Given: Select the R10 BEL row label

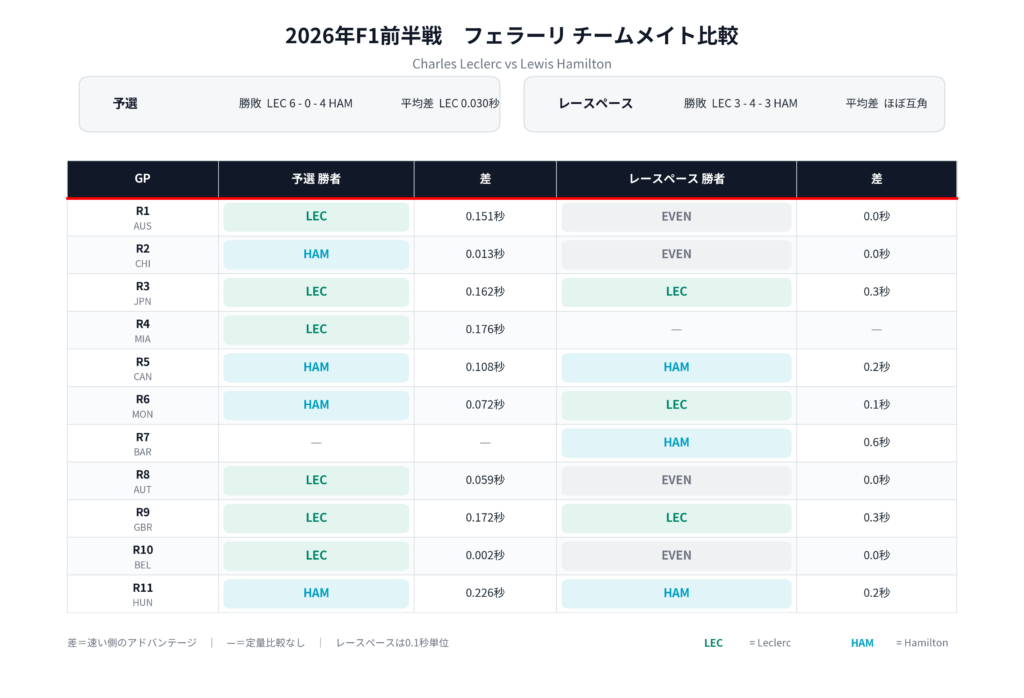Looking at the screenshot, I should click(x=142, y=557).
